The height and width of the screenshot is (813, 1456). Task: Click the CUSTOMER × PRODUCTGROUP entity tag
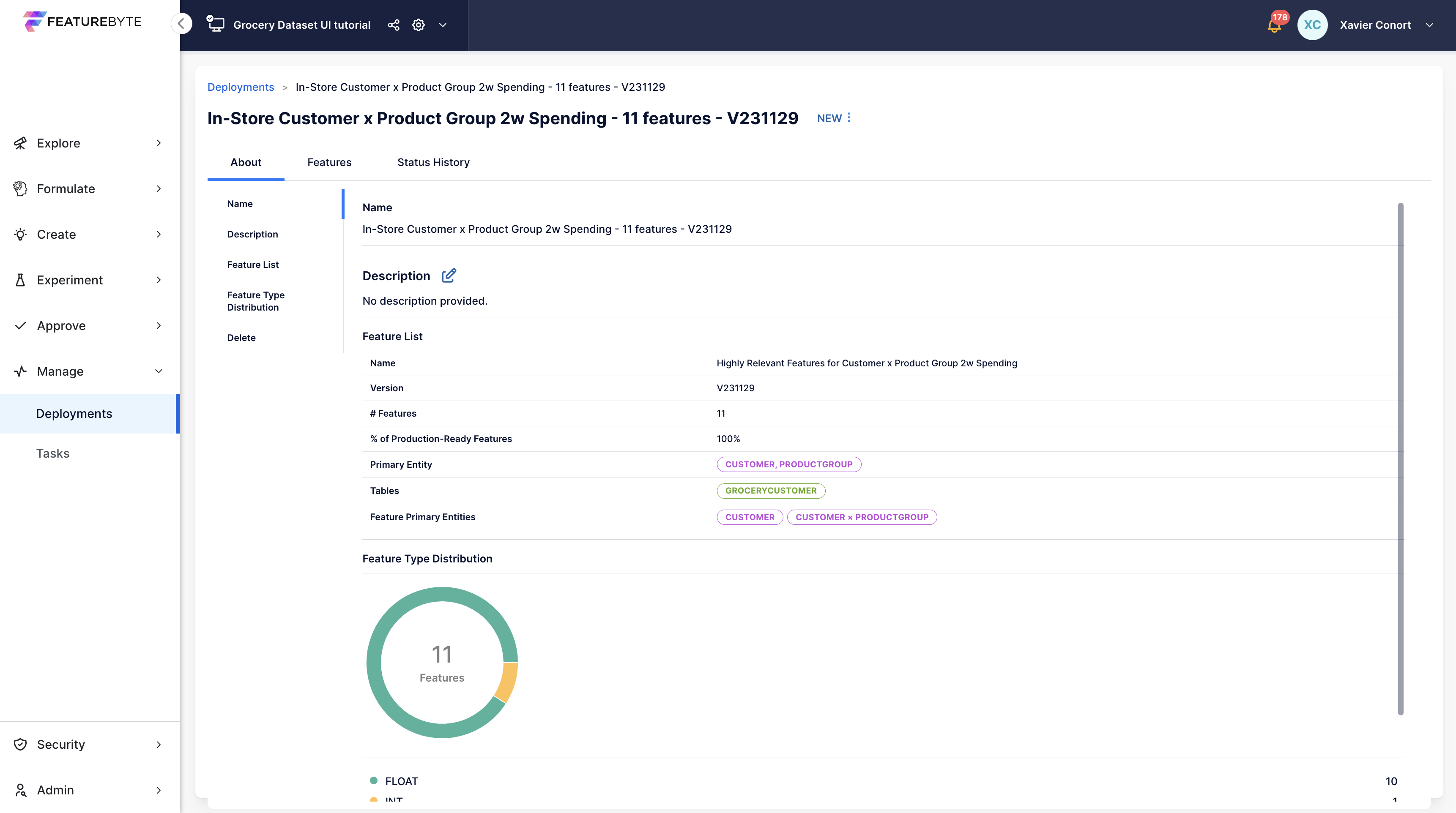coord(862,517)
